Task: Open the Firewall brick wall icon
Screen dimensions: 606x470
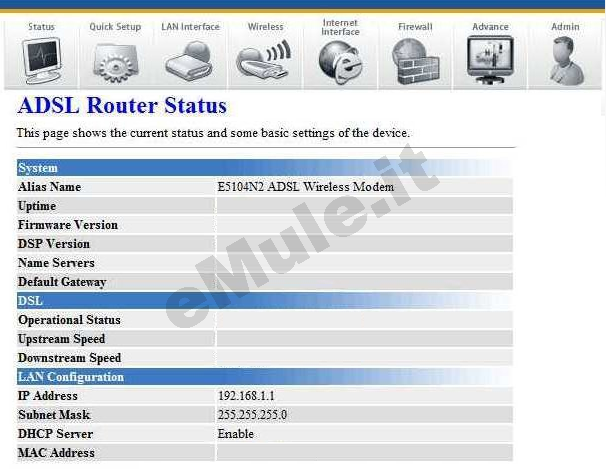Action: [415, 61]
